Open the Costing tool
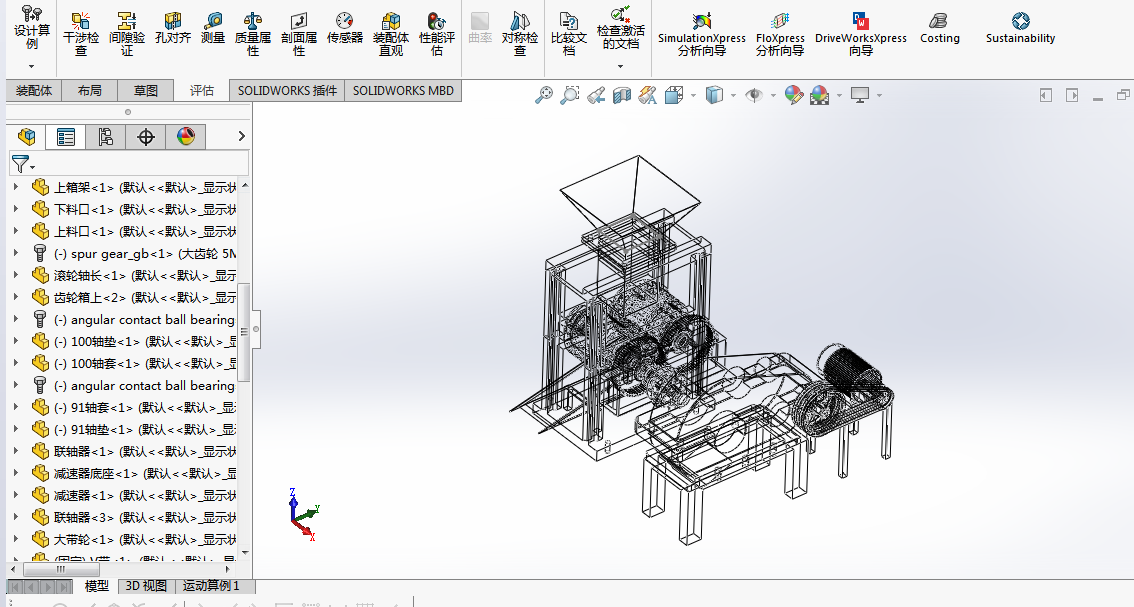Viewport: 1134px width, 607px height. [939, 29]
